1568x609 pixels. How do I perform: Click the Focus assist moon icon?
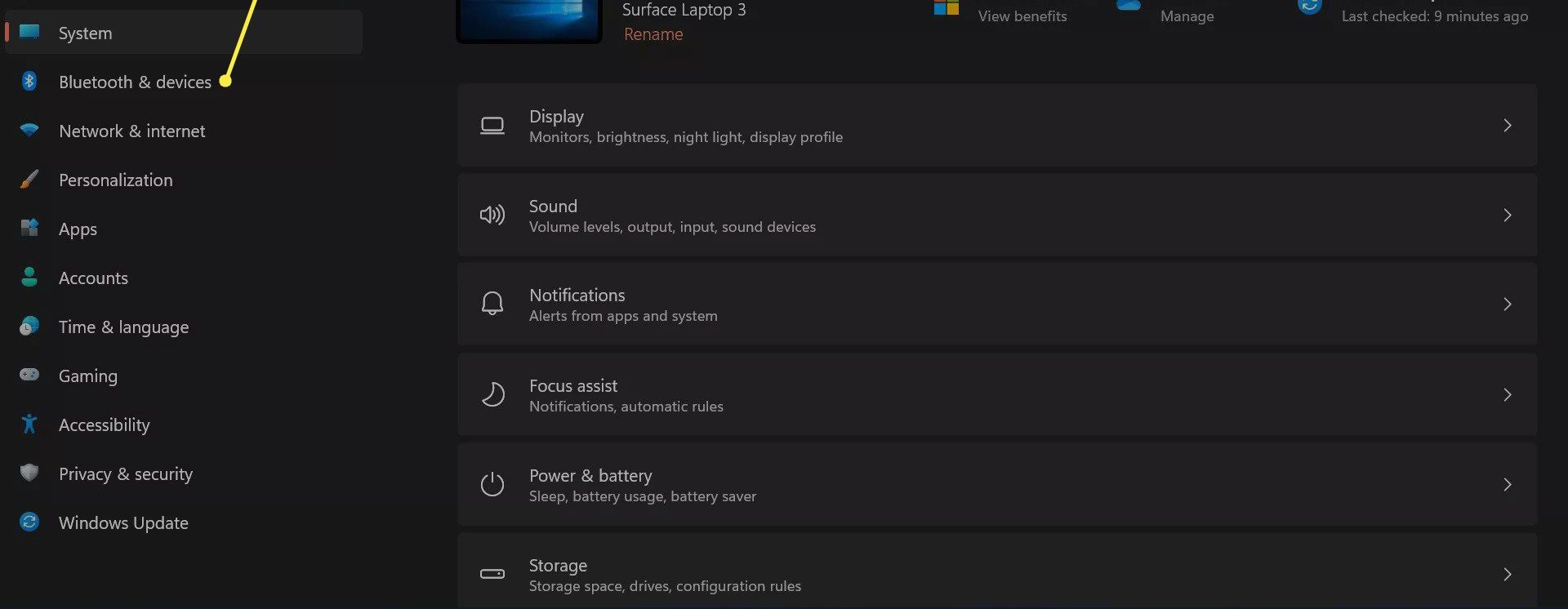(492, 395)
